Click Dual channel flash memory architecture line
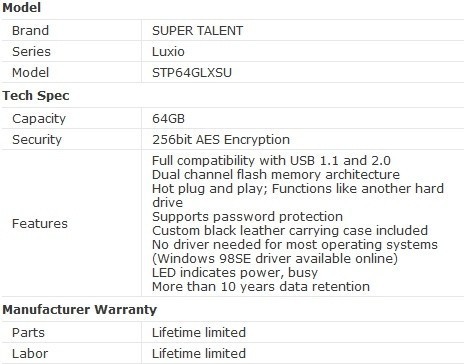The height and width of the screenshot is (364, 471). click(x=276, y=175)
